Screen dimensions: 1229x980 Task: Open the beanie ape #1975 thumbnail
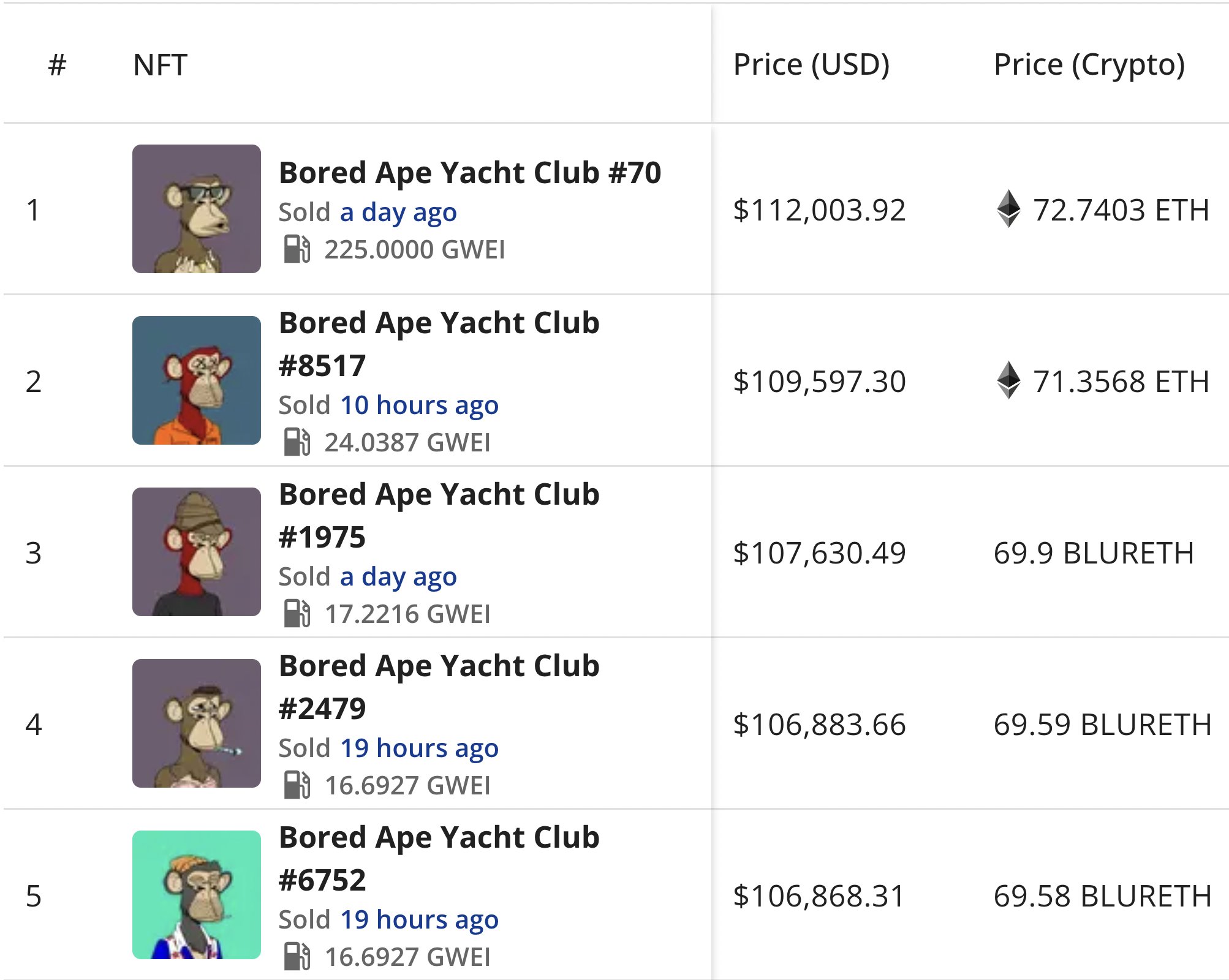pos(197,552)
